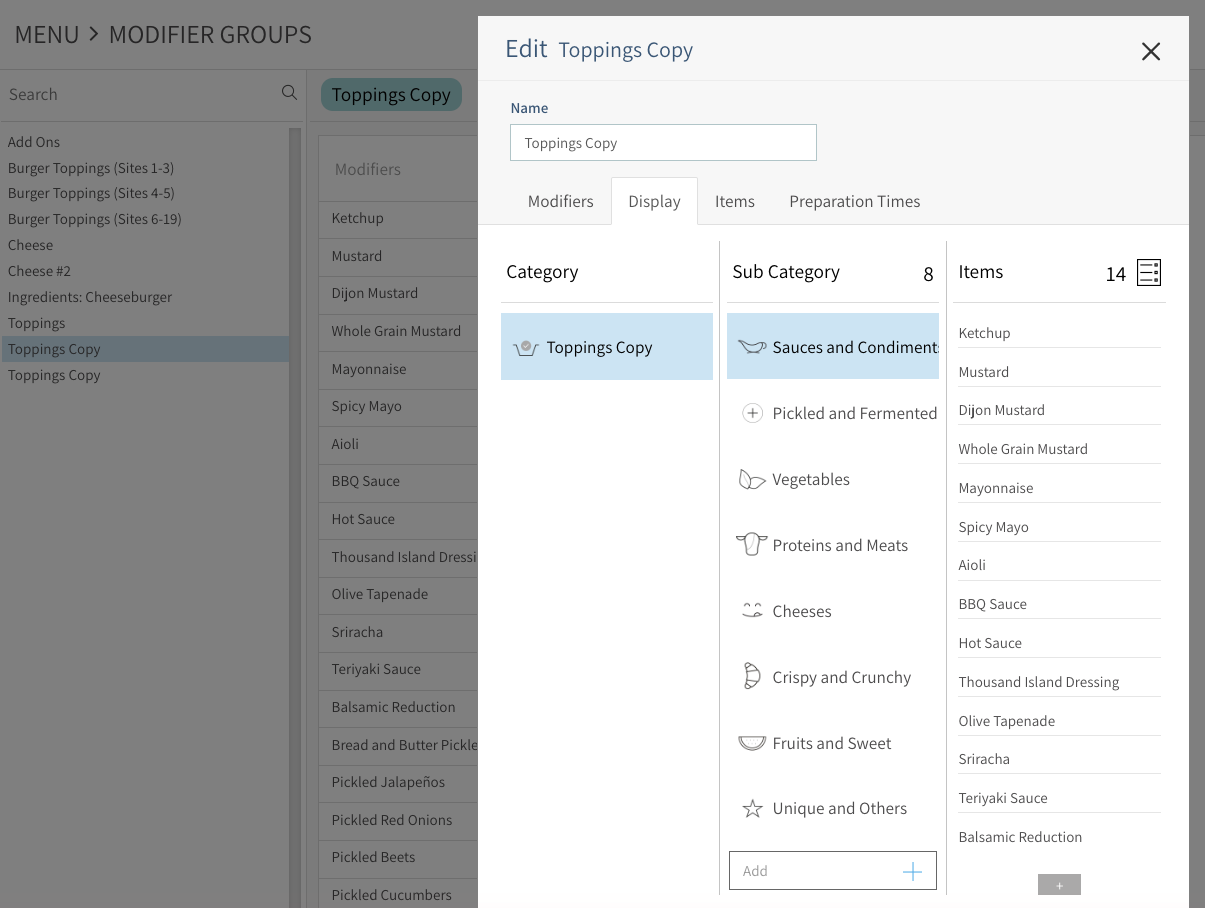Viewport: 1205px width, 908px height.
Task: Close the Edit Toppings Copy dialog
Action: 1151,51
